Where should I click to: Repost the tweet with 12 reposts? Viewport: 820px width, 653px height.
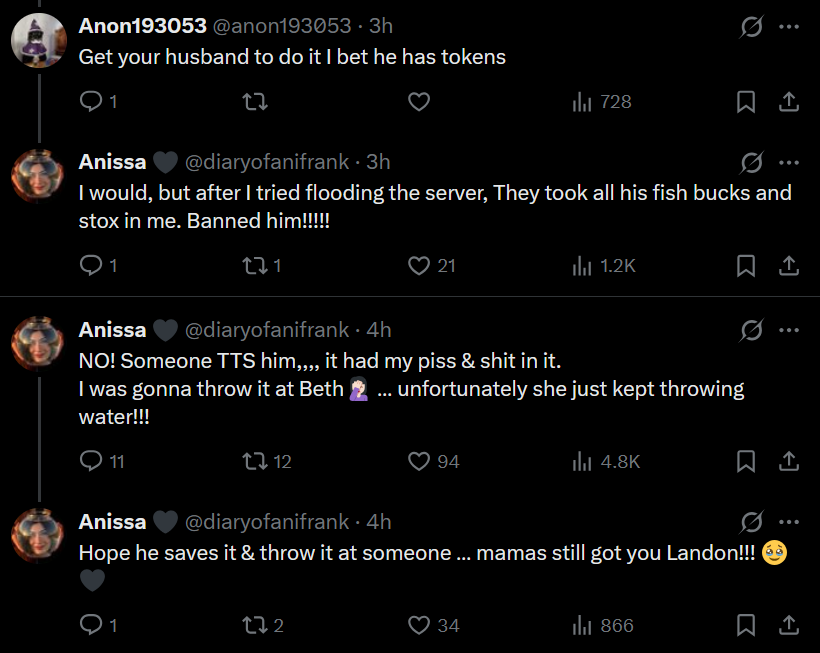pos(256,461)
